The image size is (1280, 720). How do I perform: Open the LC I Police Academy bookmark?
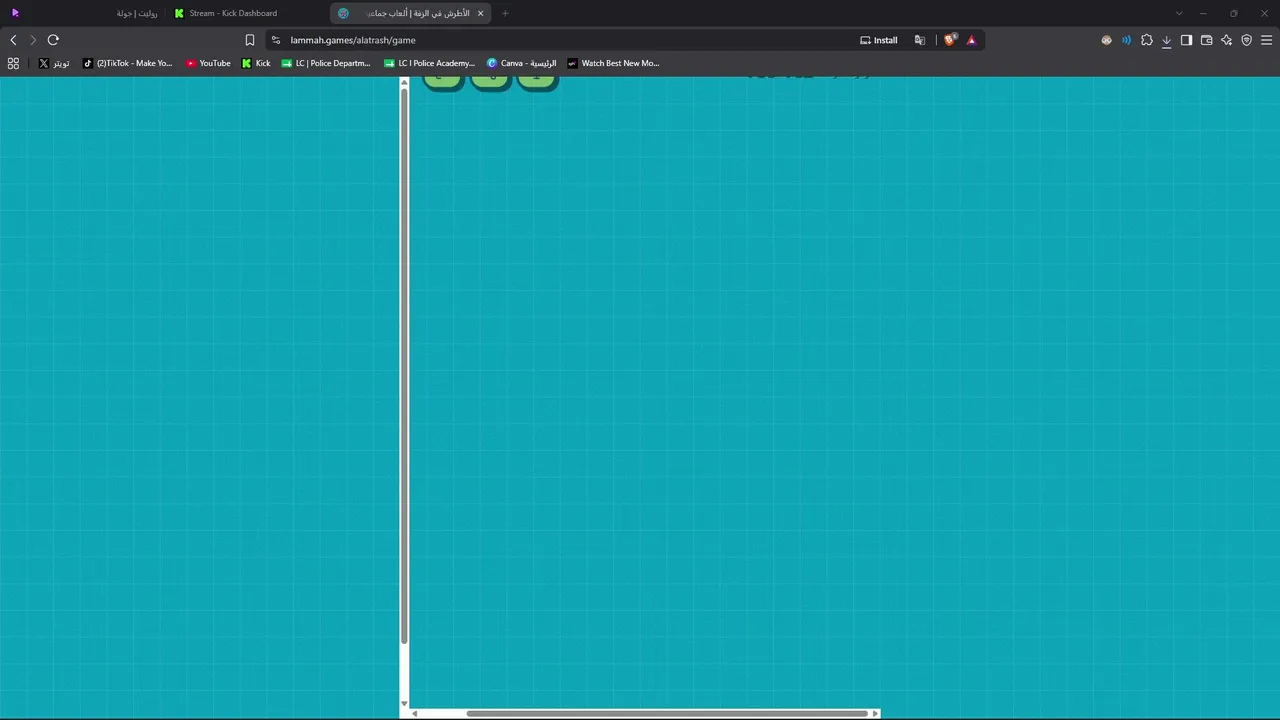[430, 63]
